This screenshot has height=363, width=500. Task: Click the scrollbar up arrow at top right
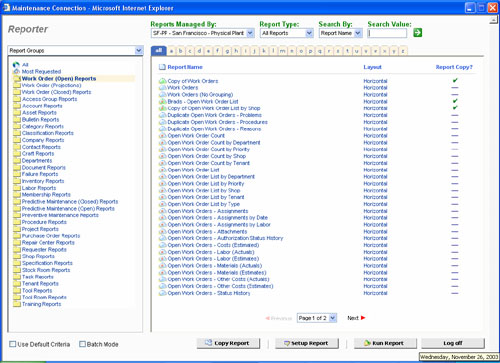pos(494,20)
